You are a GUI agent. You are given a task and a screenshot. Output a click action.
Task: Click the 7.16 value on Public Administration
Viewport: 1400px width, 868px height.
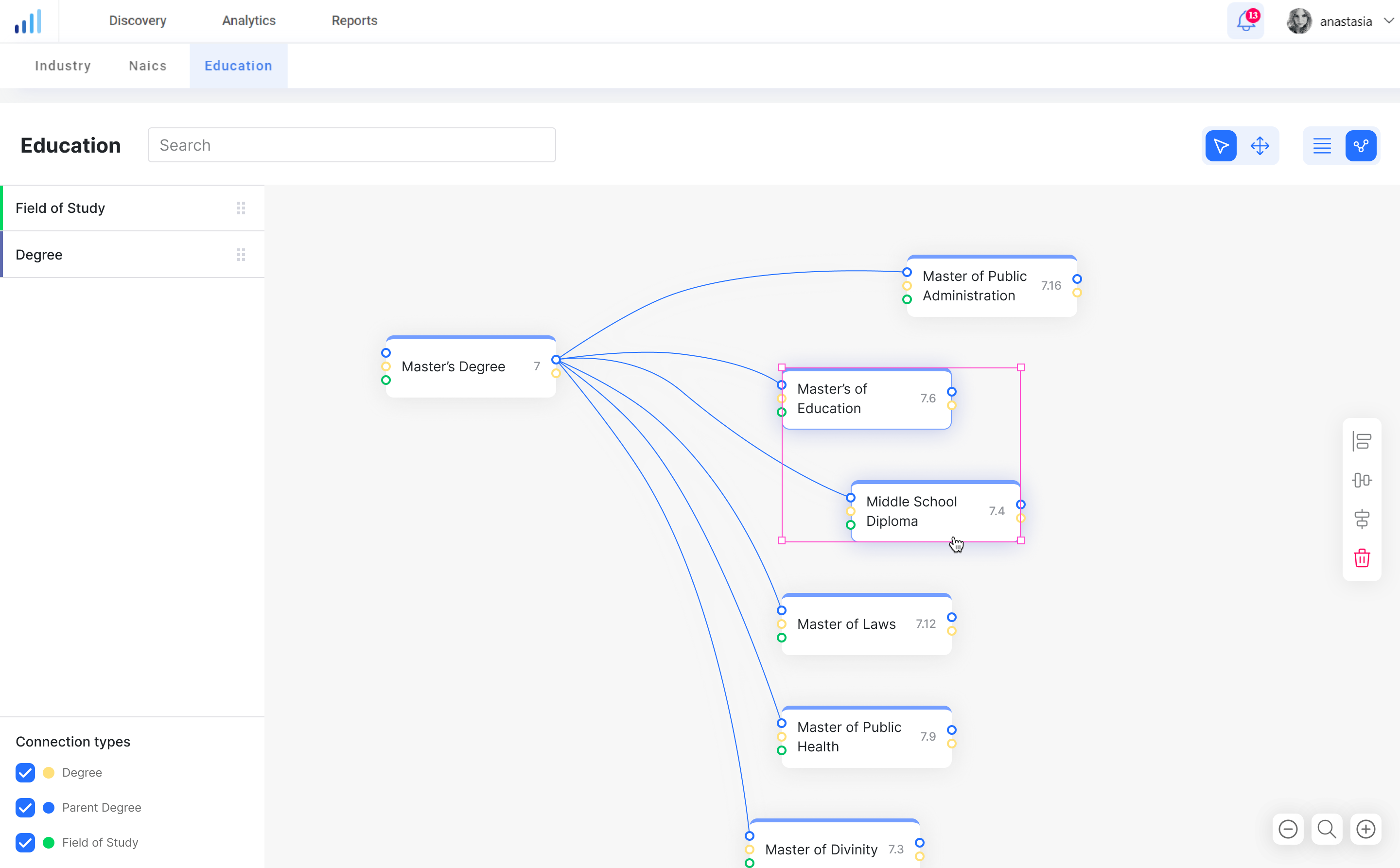coord(1051,285)
